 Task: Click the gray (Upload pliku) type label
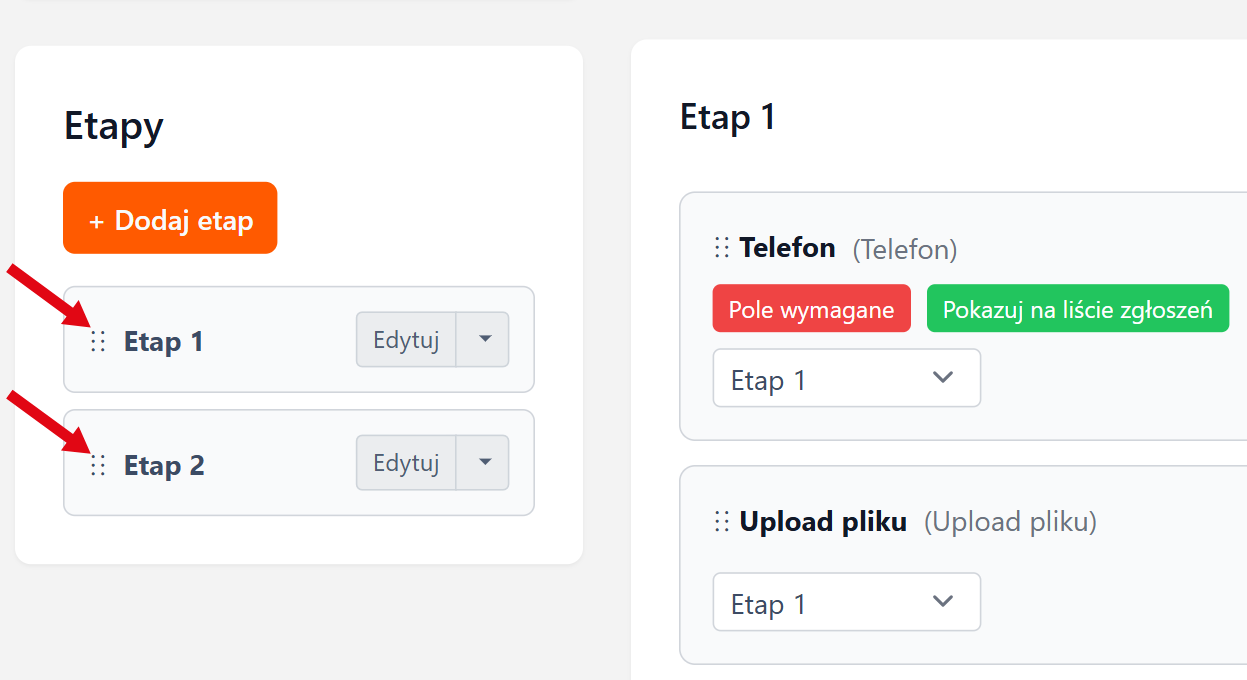tap(1009, 522)
